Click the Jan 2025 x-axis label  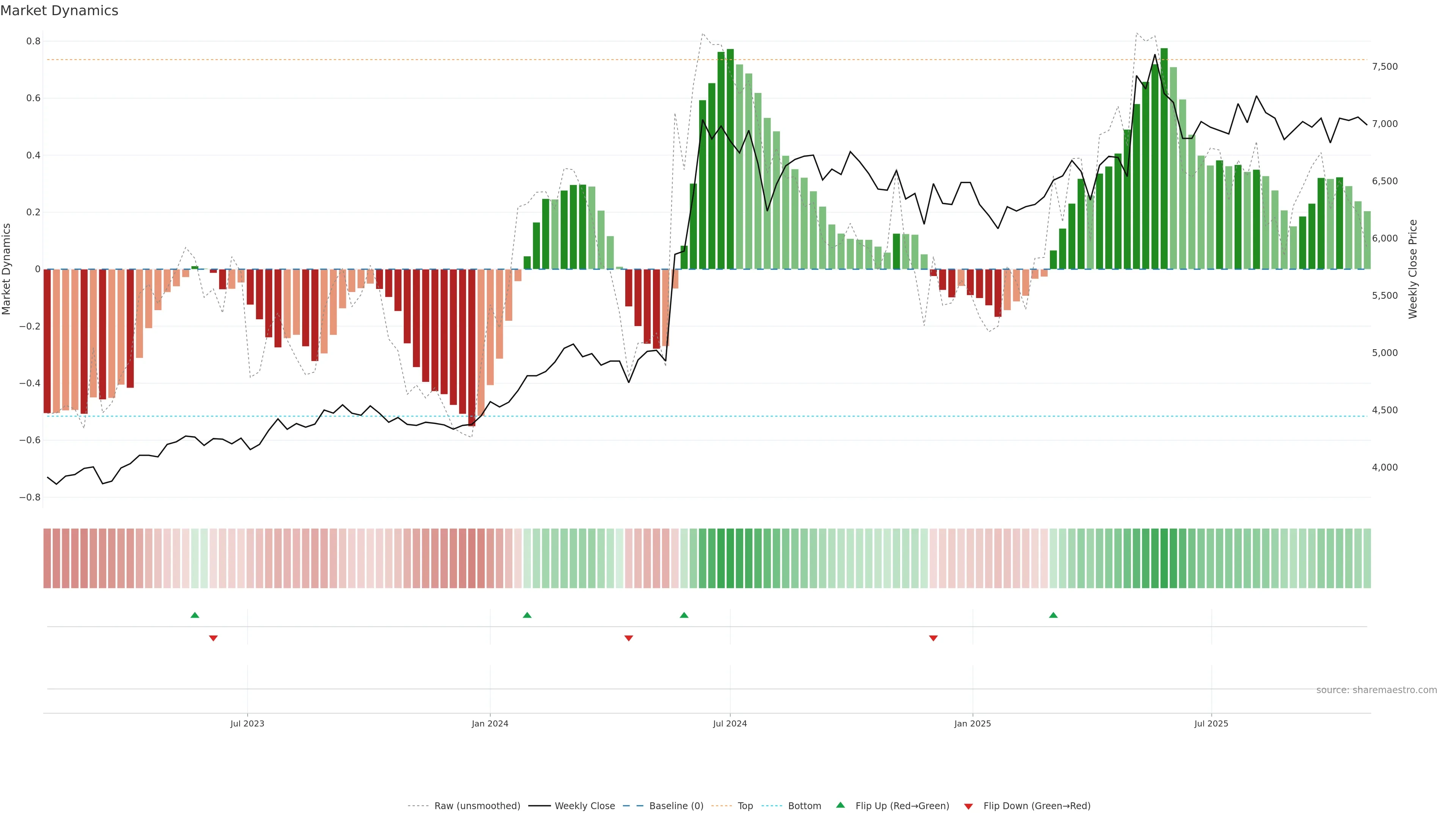(x=972, y=723)
